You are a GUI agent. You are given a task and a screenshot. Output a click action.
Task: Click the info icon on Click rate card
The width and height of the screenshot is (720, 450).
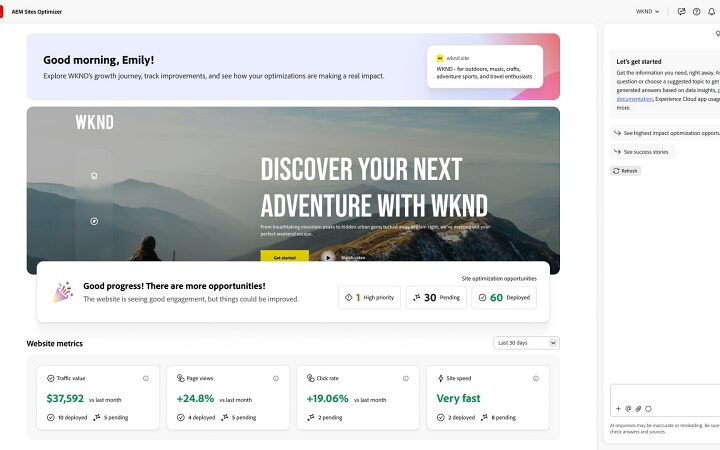coord(406,378)
